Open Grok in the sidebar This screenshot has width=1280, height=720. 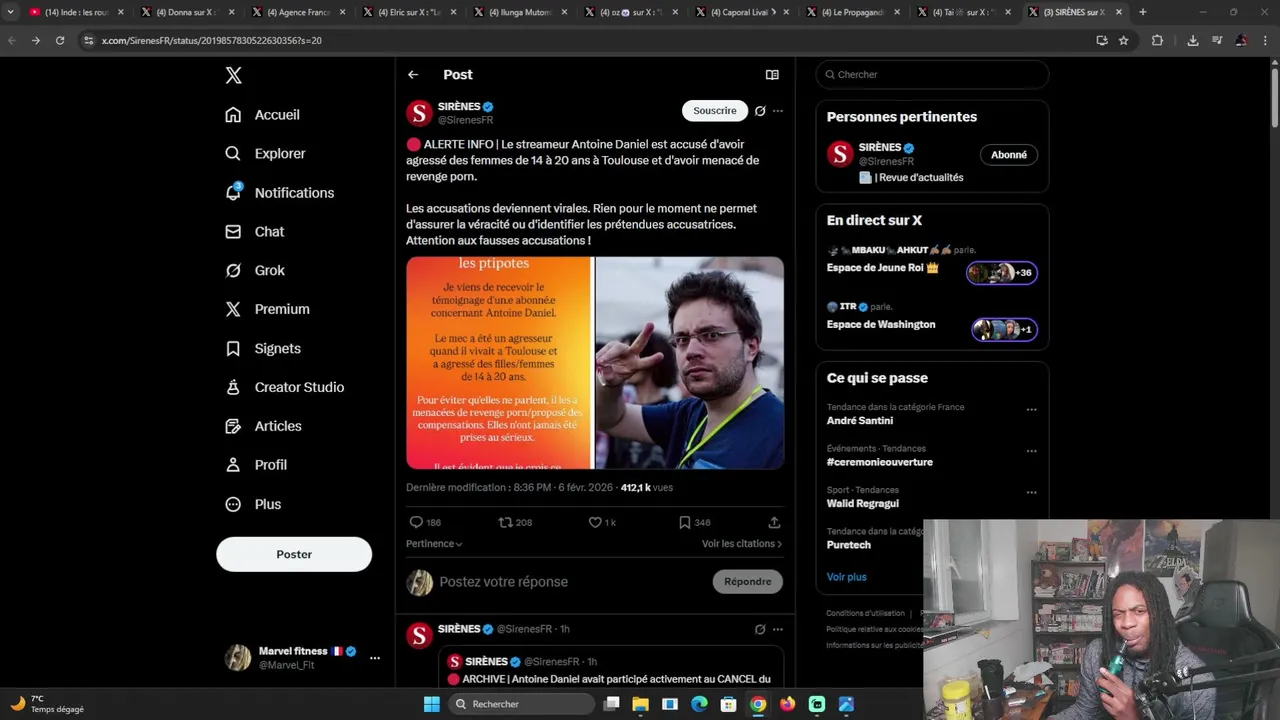255,271
